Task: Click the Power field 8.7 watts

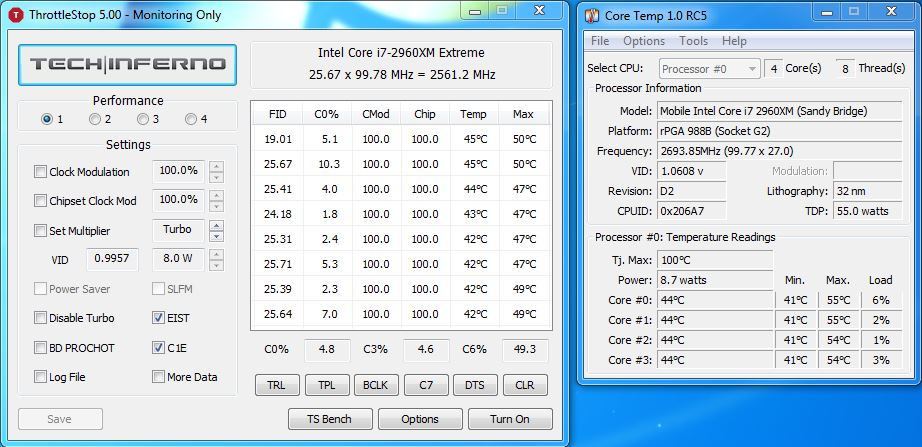Action: tap(715, 280)
